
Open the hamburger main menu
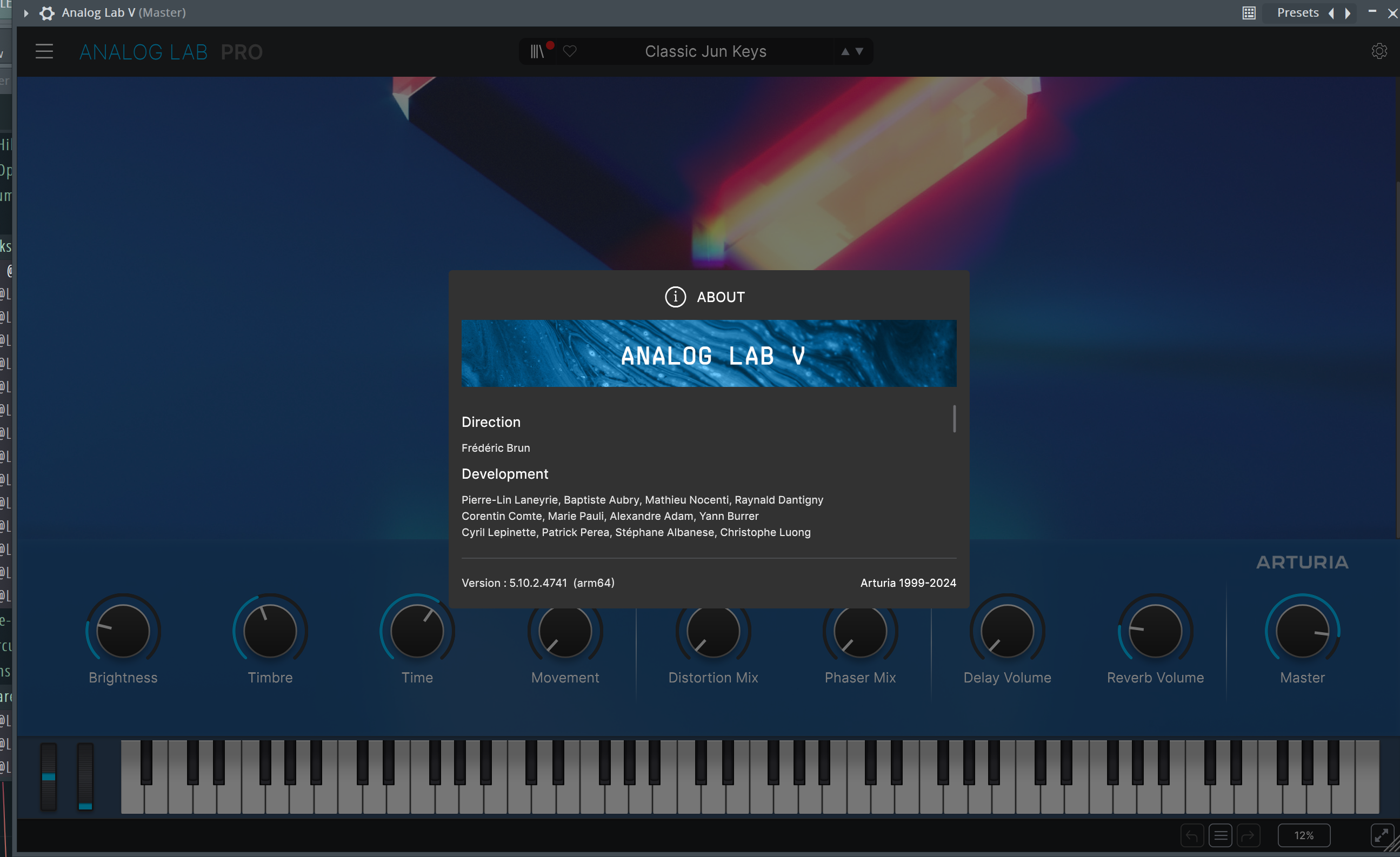click(x=44, y=52)
